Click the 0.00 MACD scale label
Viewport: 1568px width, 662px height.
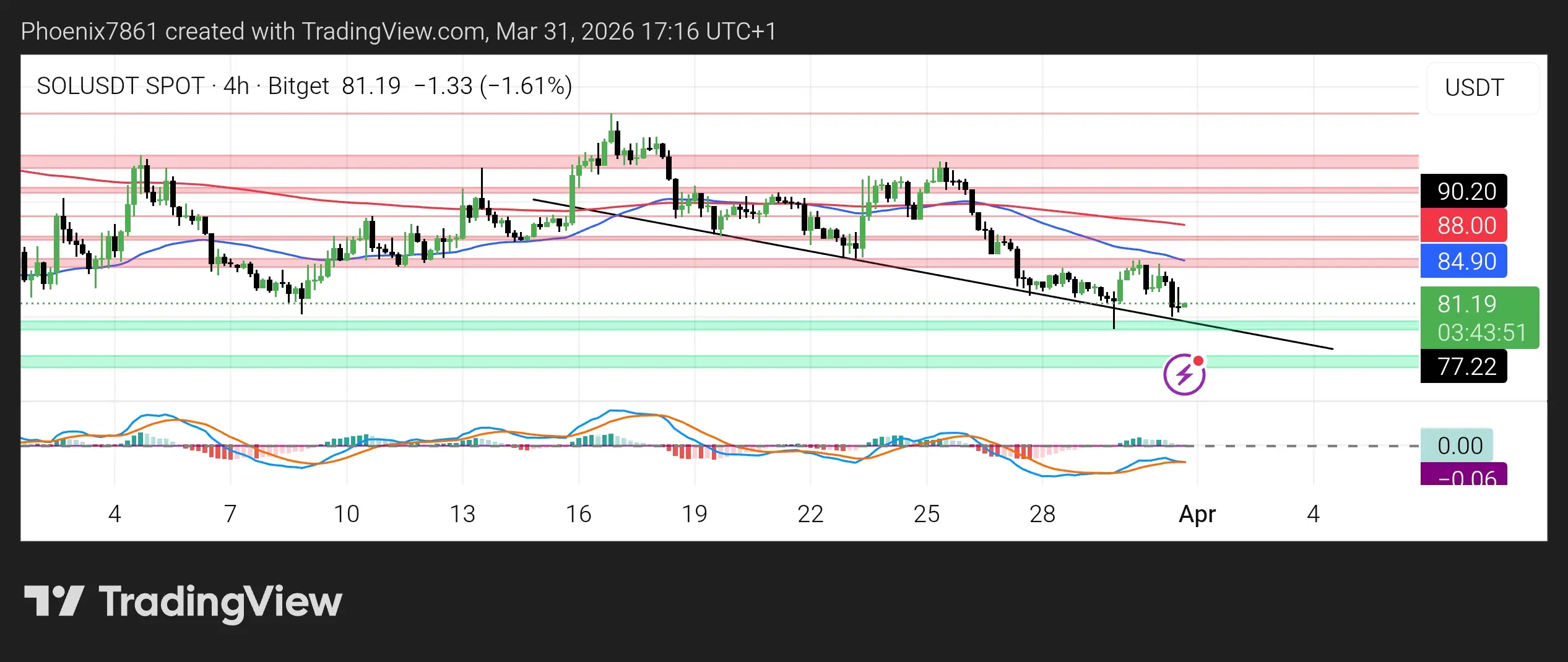tap(1457, 445)
